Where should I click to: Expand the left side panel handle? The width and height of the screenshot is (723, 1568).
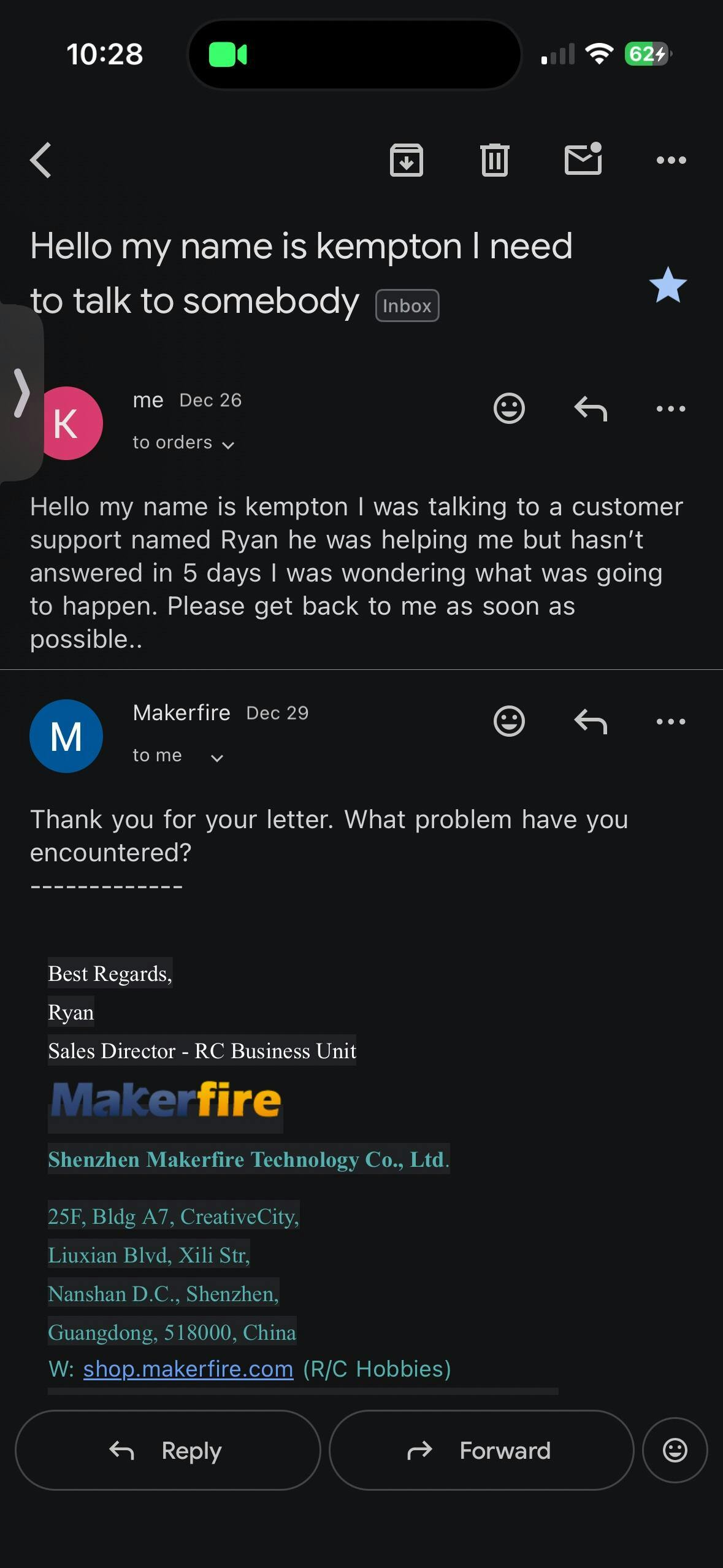(21, 393)
